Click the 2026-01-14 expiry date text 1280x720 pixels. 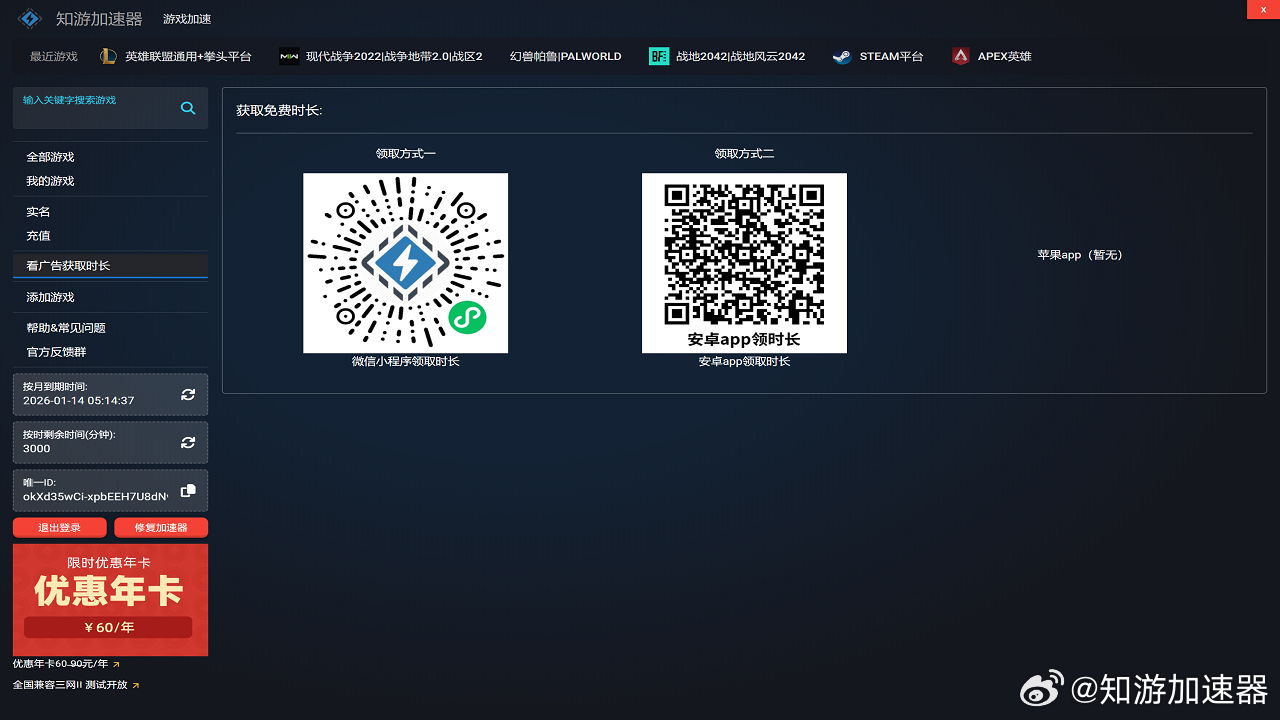tap(78, 400)
